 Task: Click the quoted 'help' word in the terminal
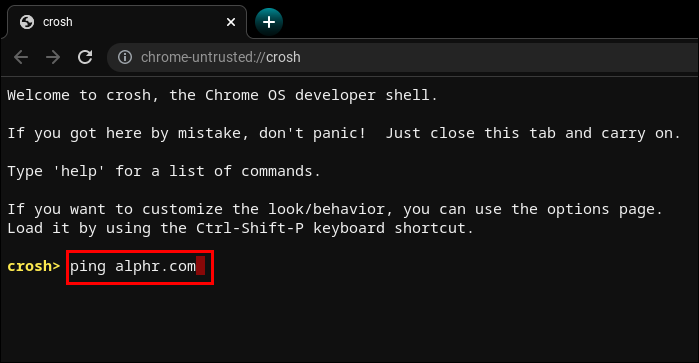click(78, 171)
